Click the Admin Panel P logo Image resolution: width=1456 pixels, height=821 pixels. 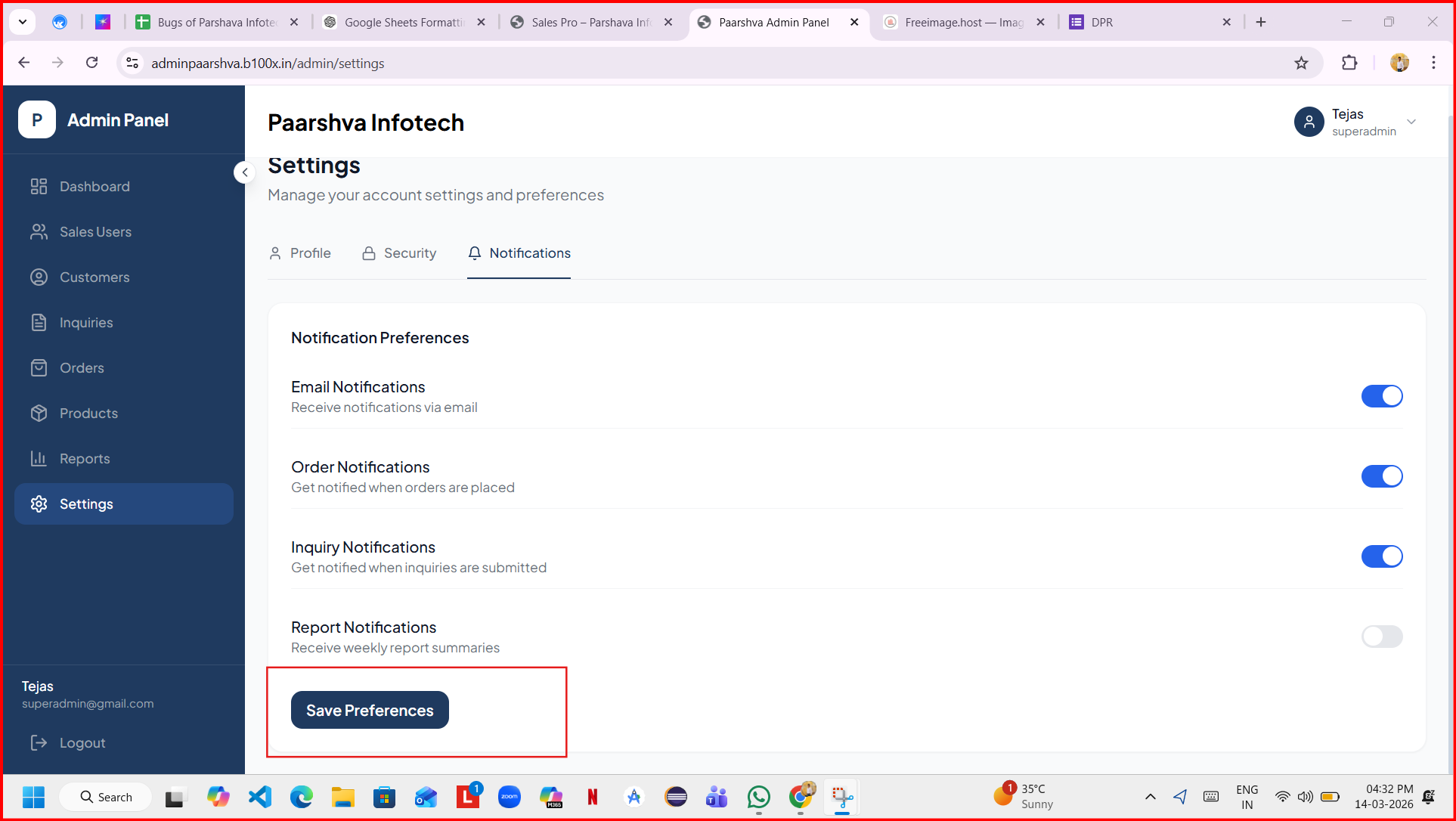37,119
